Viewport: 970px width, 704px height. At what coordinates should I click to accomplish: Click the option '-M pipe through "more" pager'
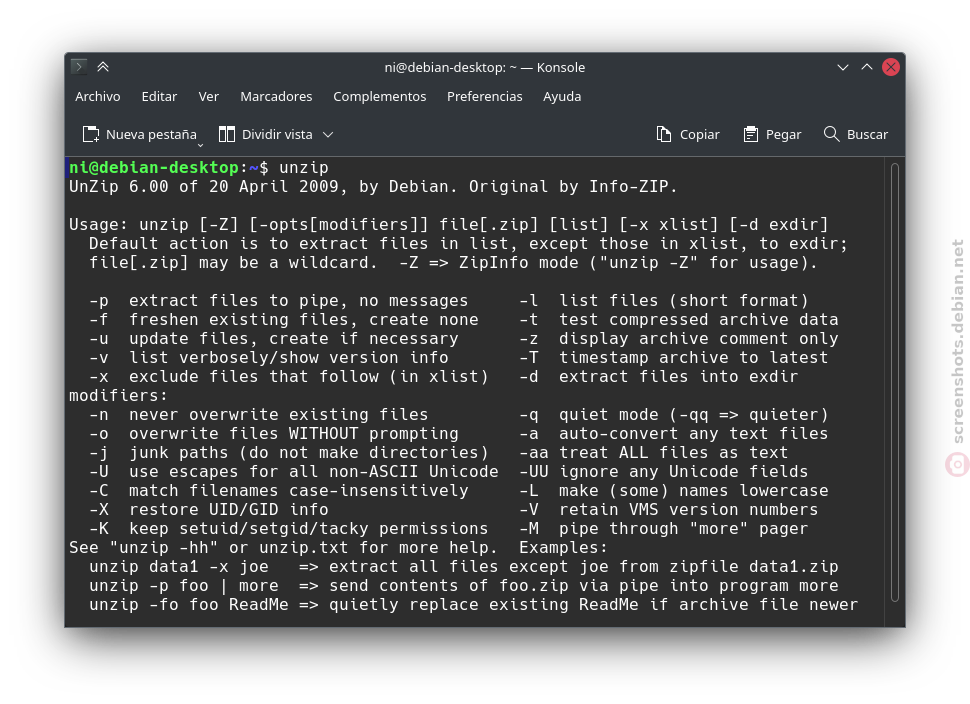coord(664,529)
